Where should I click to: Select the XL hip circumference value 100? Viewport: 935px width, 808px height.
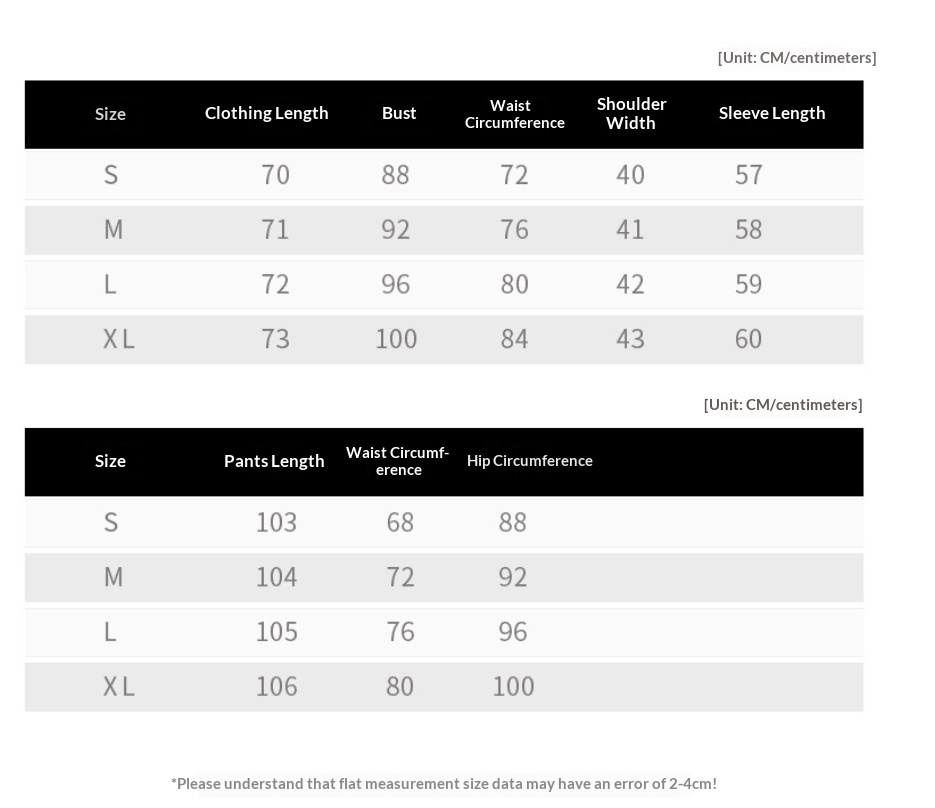tap(513, 686)
